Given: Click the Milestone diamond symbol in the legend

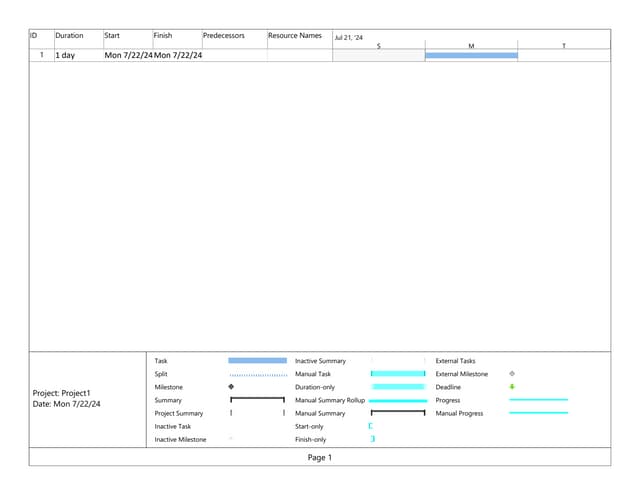Looking at the screenshot, I should point(231,386).
